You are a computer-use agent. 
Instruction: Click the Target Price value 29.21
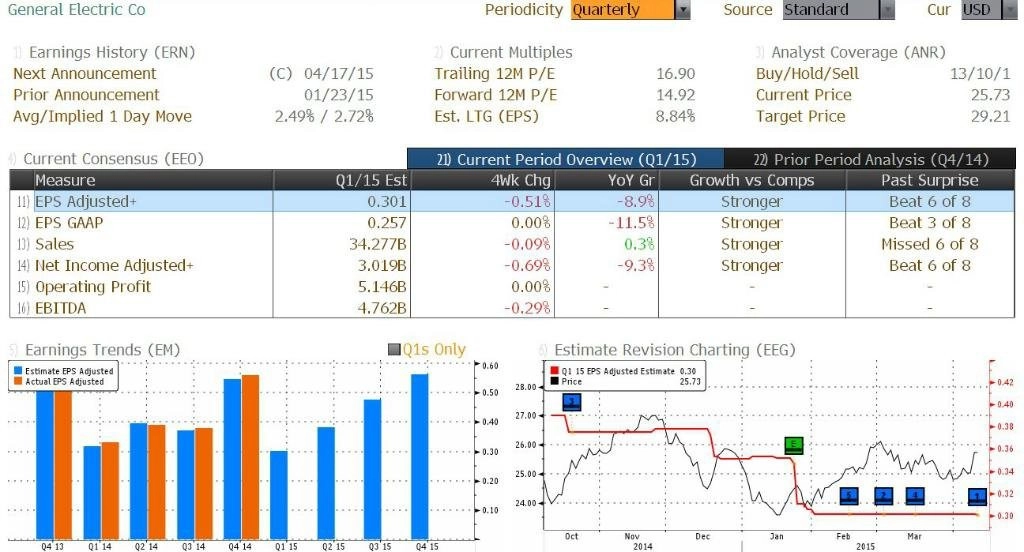point(991,116)
